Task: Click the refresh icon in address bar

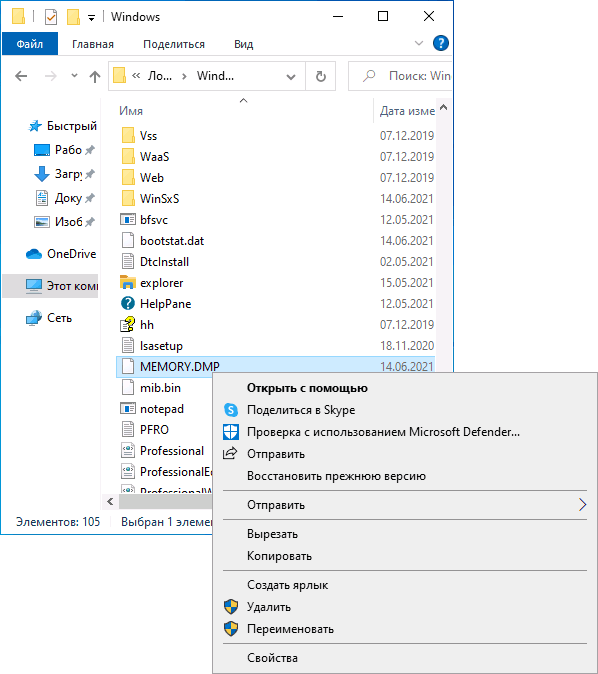Action: (321, 77)
